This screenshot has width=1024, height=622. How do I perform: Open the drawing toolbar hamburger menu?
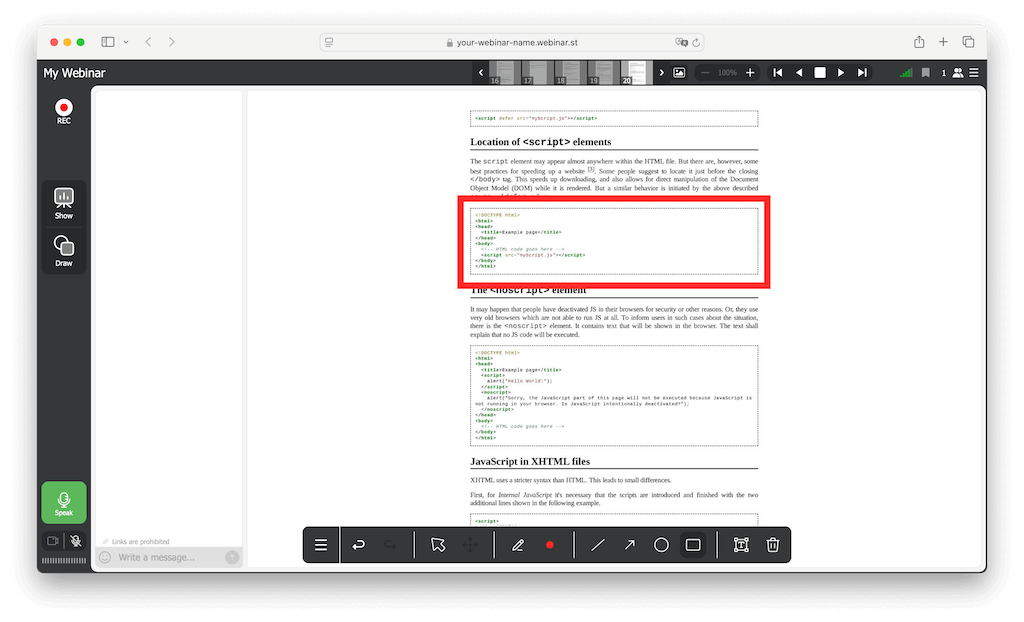[x=321, y=545]
